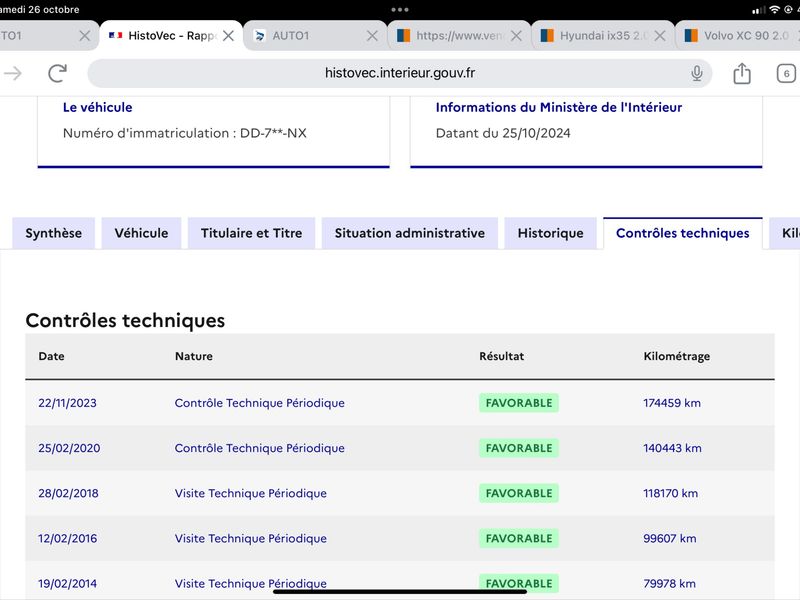Tap the Wi-Fi status icon

pos(774,10)
